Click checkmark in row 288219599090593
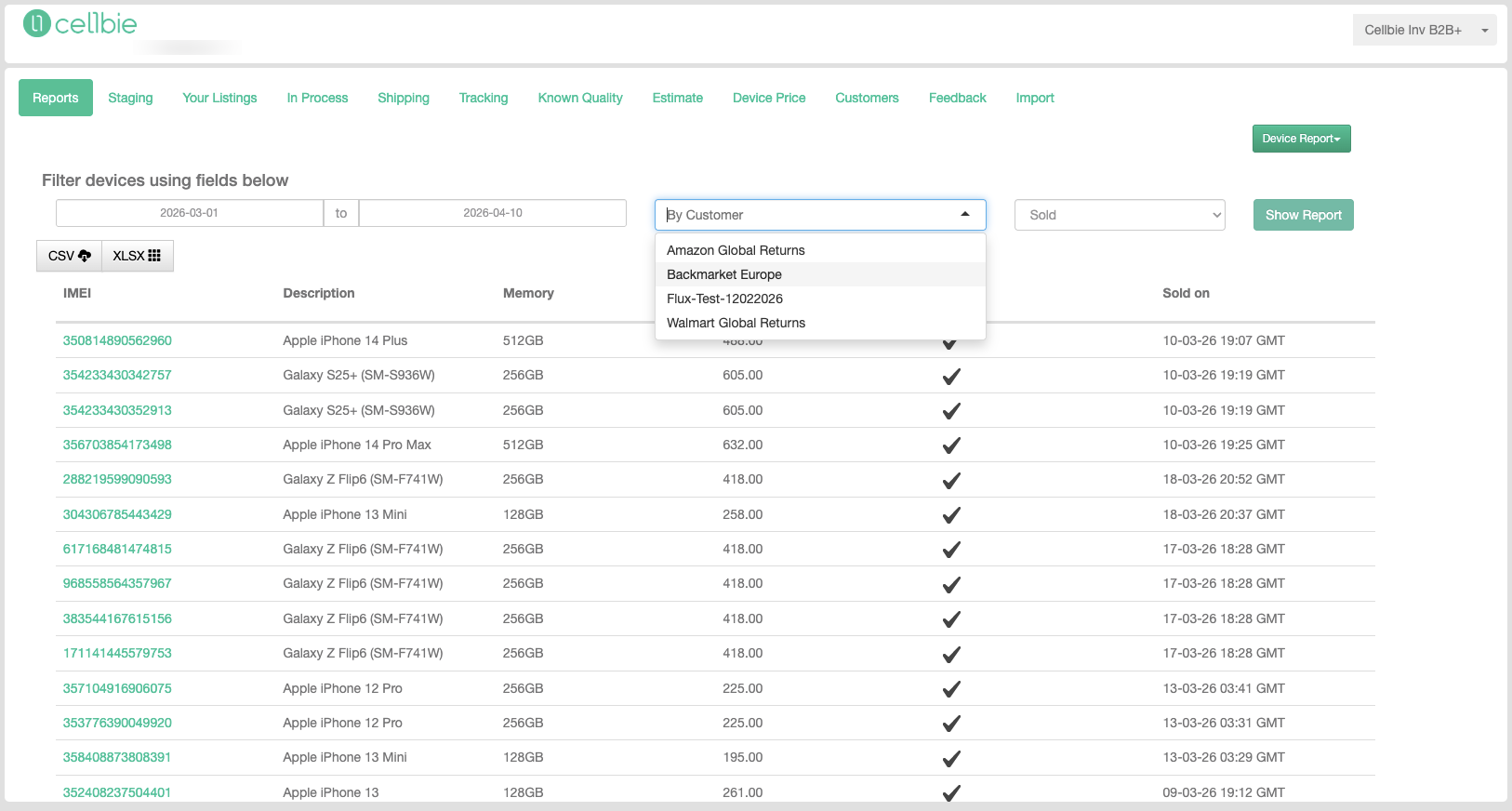 [951, 481]
